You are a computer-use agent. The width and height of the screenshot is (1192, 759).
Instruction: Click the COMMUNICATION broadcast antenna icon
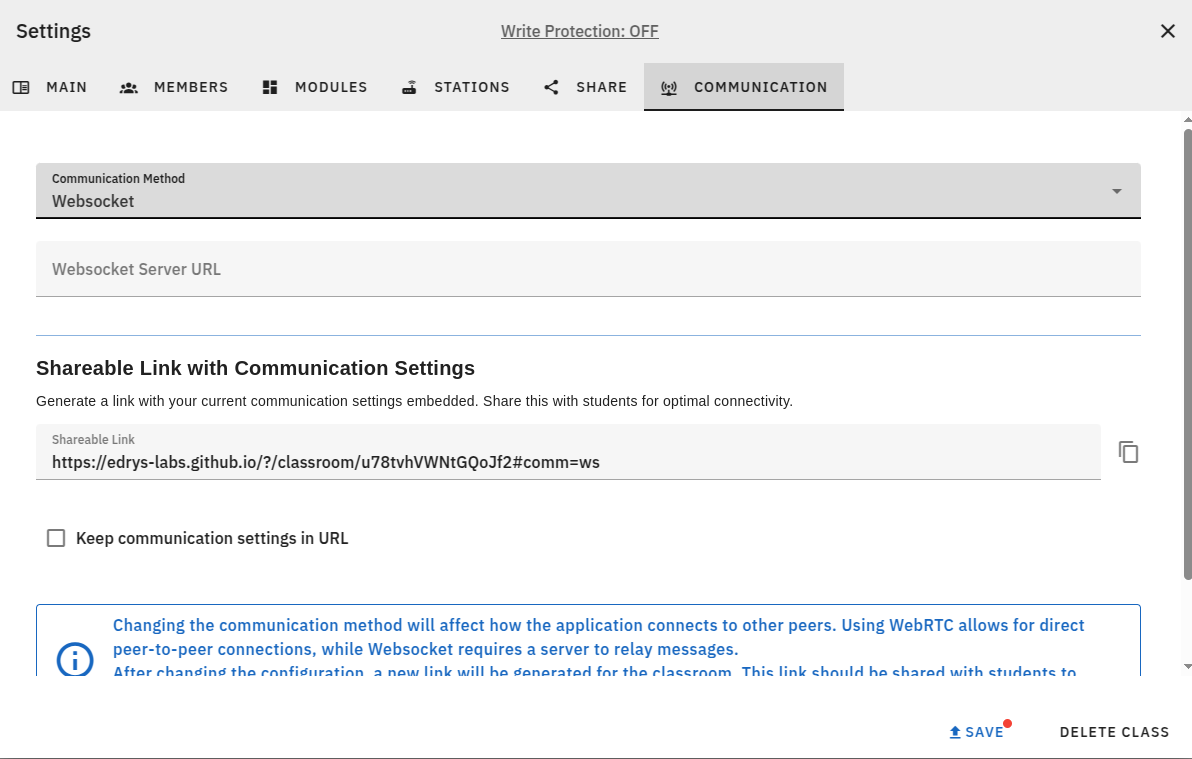668,87
